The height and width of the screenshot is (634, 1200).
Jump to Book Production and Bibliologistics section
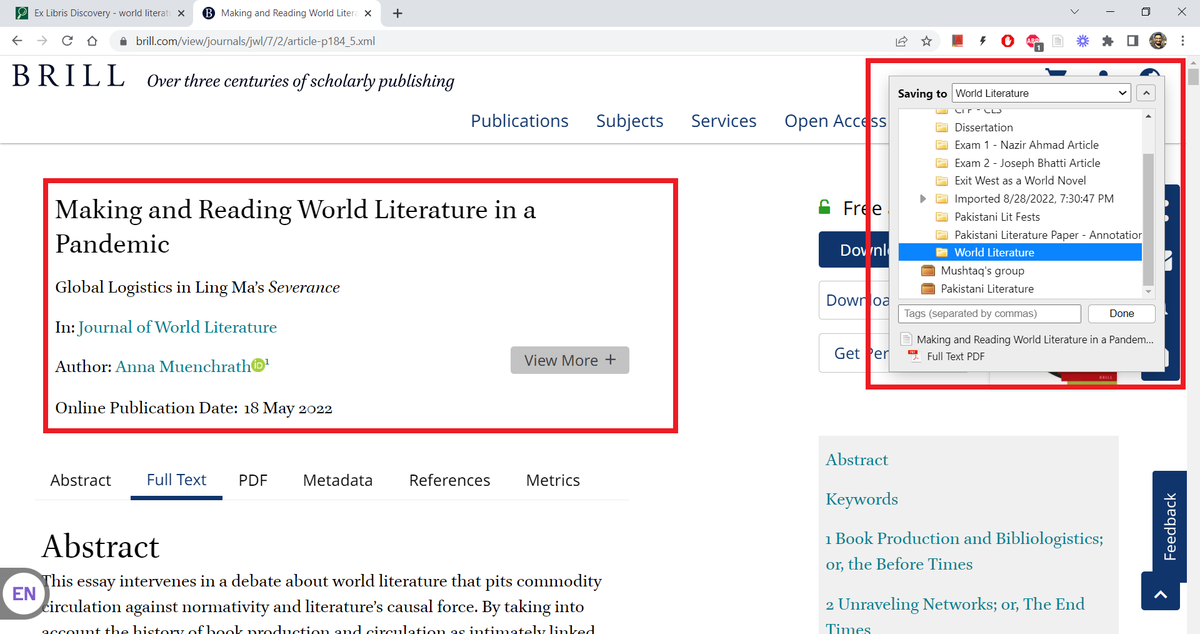click(x=965, y=551)
